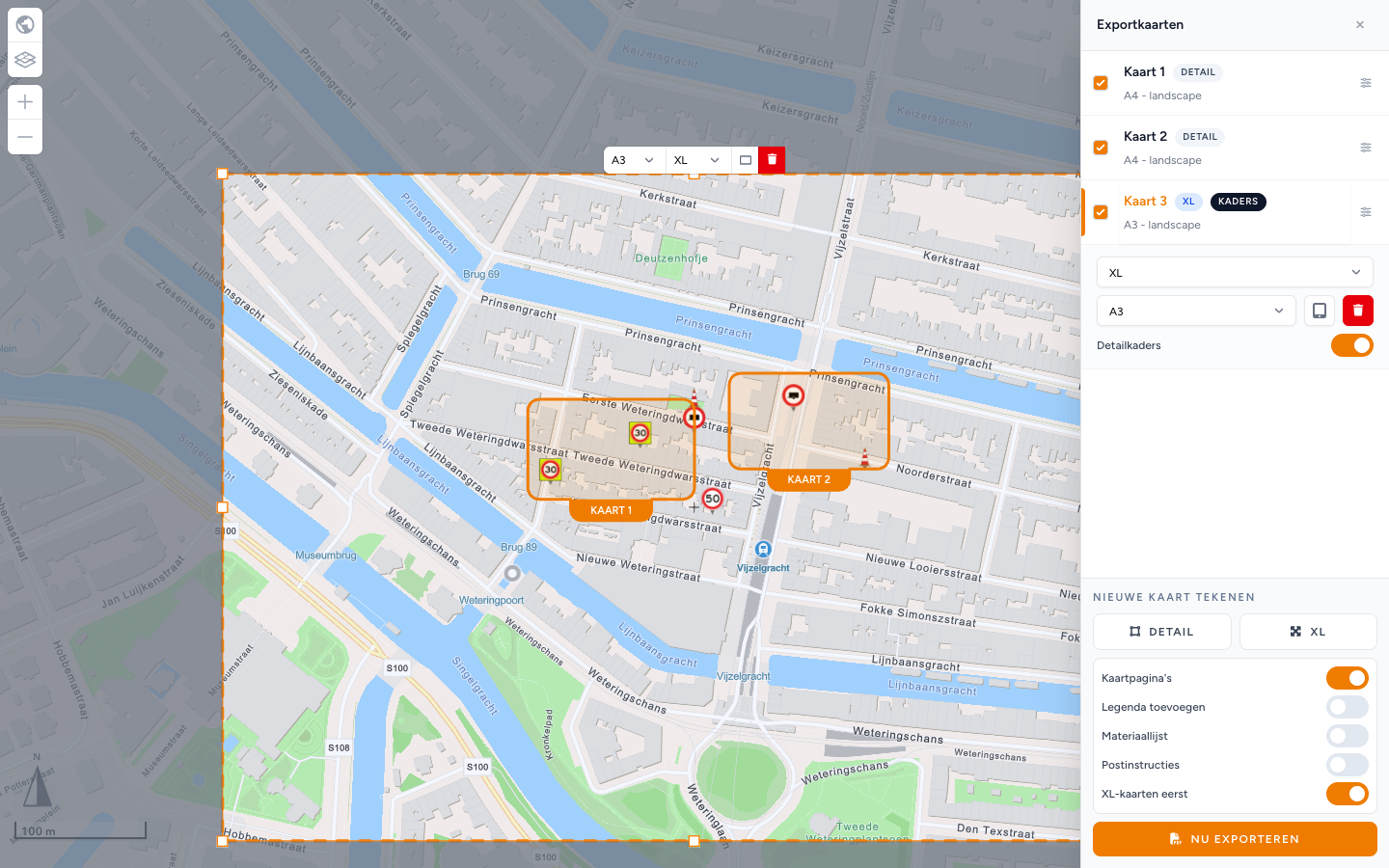Select the KAART 2 frame label on map
The image size is (1389, 868).
pyautogui.click(x=808, y=479)
